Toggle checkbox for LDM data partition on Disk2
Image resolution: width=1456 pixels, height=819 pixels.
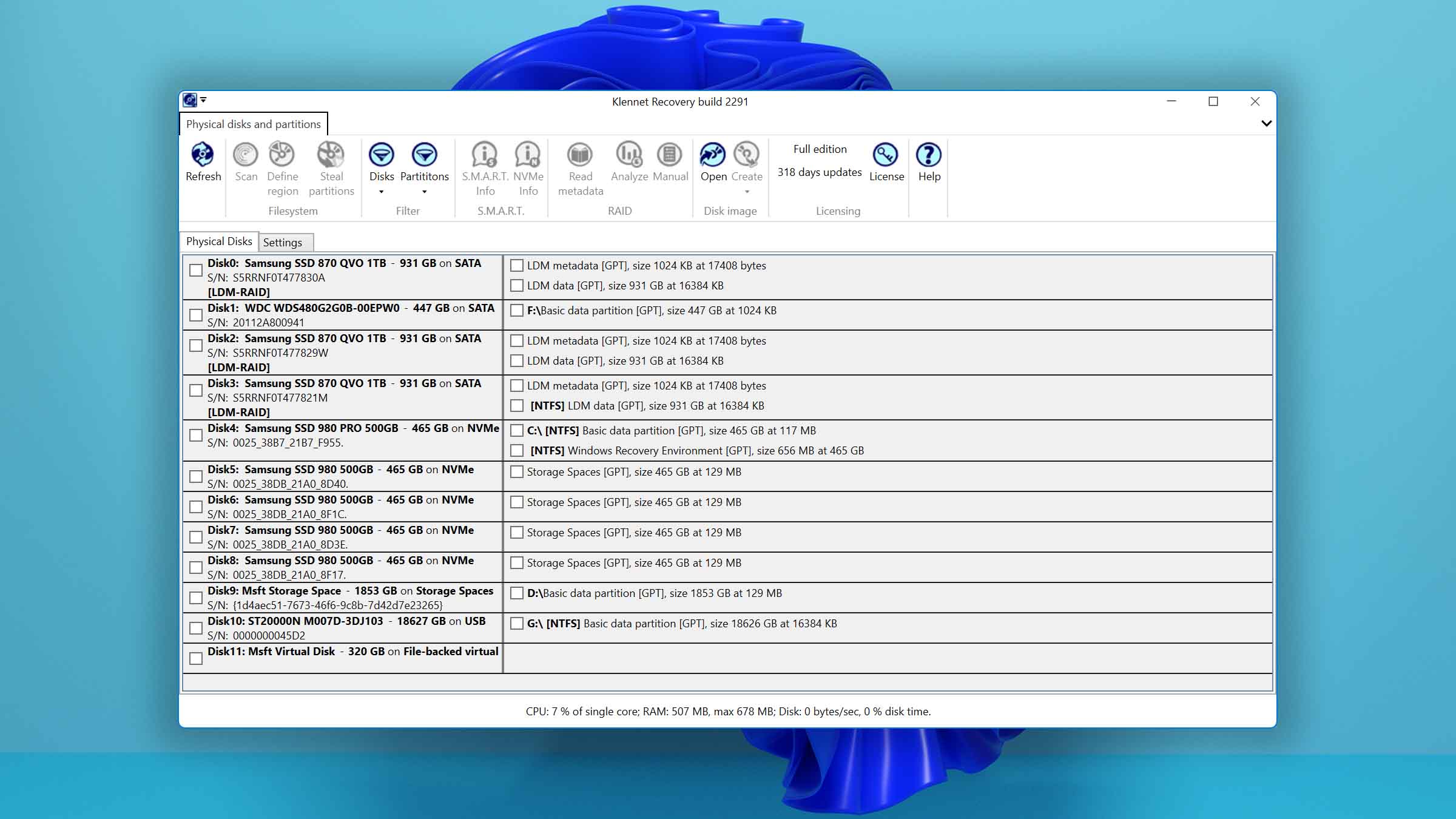coord(517,361)
